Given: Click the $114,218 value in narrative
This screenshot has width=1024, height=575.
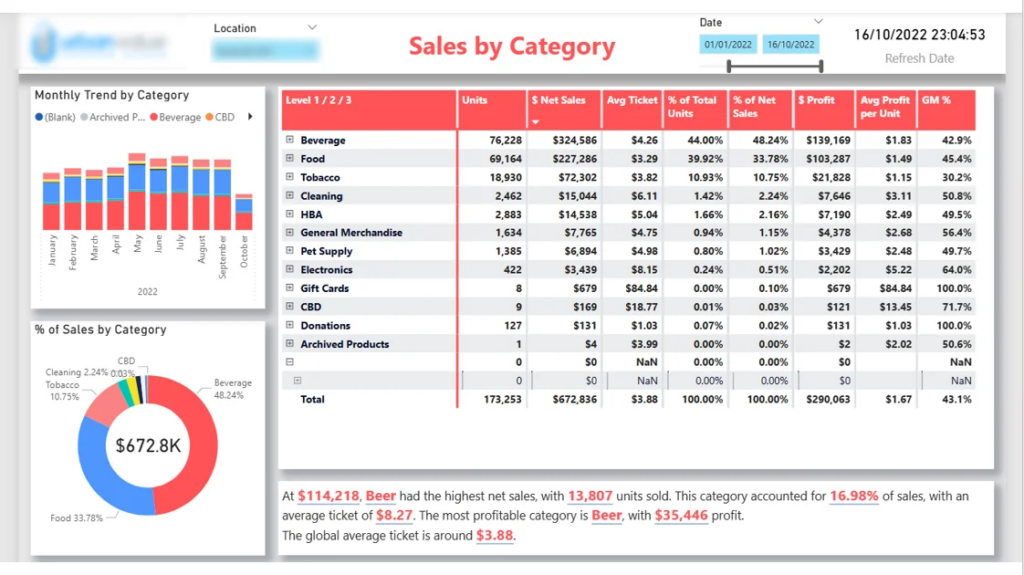Looking at the screenshot, I should [x=328, y=496].
